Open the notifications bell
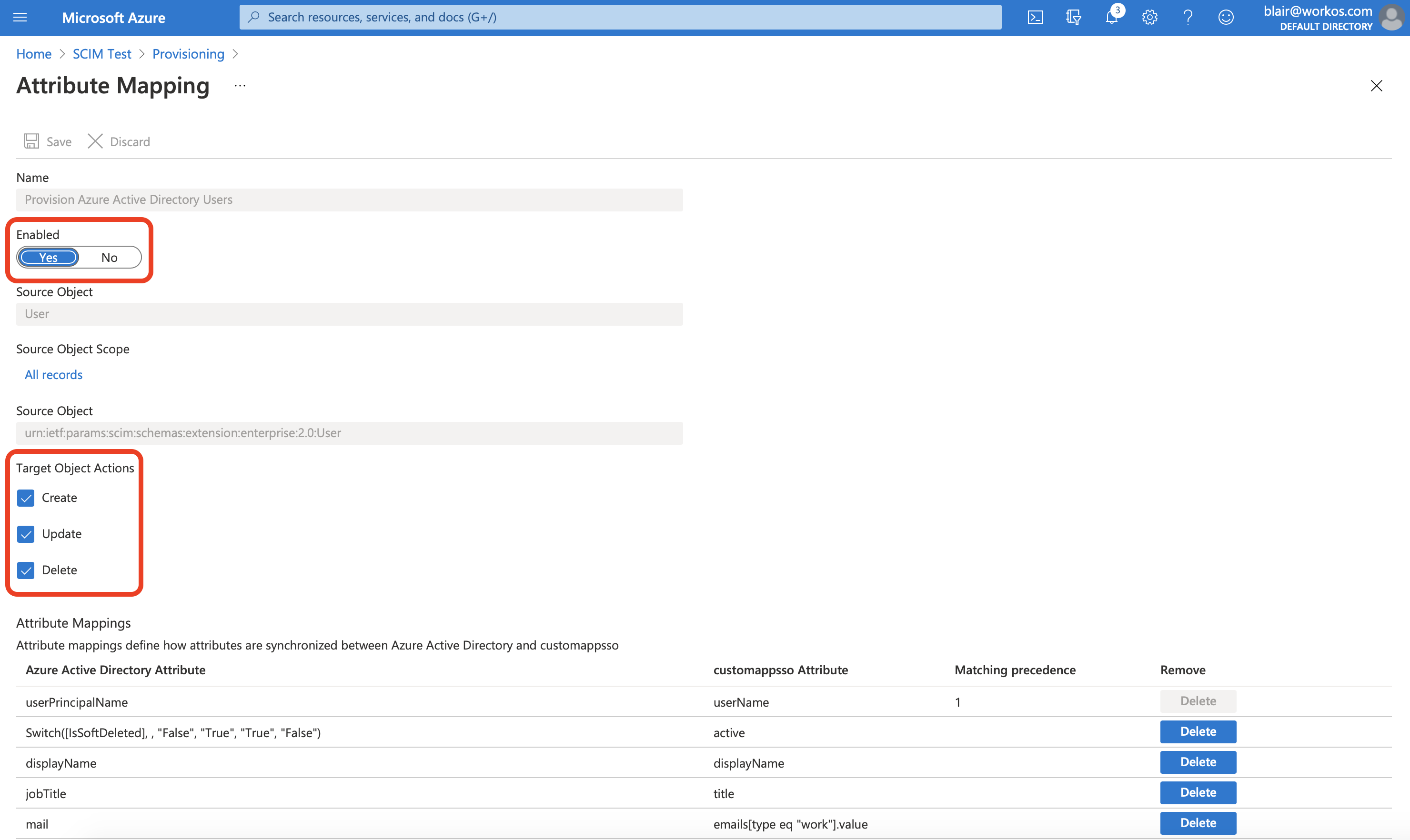 pyautogui.click(x=1112, y=17)
